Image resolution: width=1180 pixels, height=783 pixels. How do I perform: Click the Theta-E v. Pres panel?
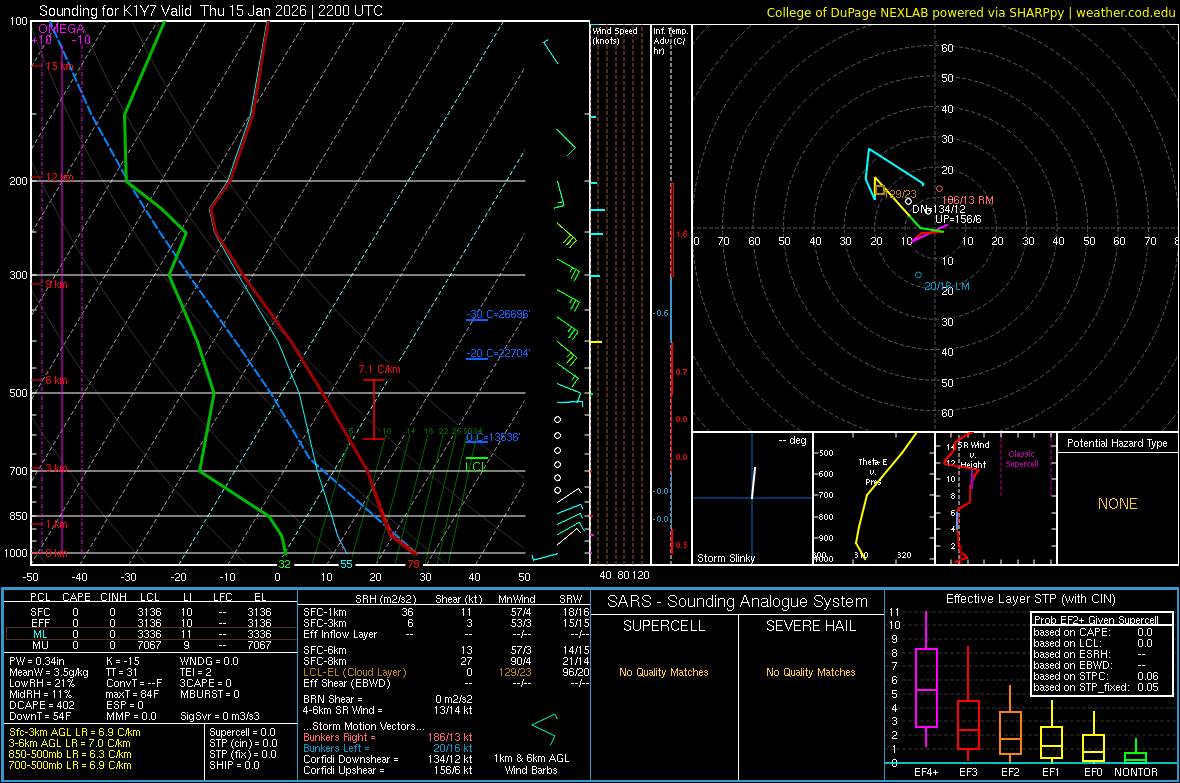[873, 498]
